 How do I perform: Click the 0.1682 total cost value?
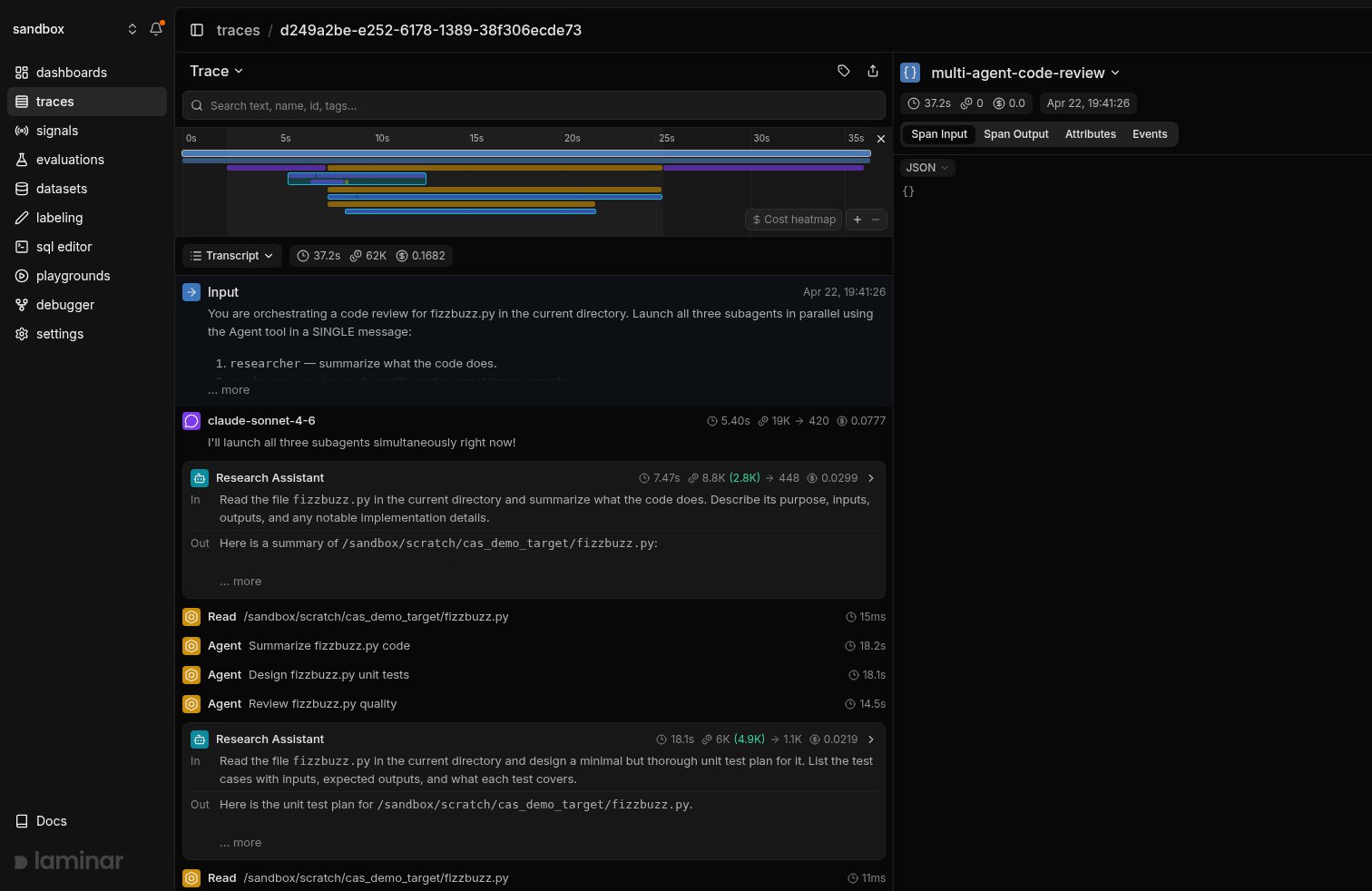(x=421, y=256)
